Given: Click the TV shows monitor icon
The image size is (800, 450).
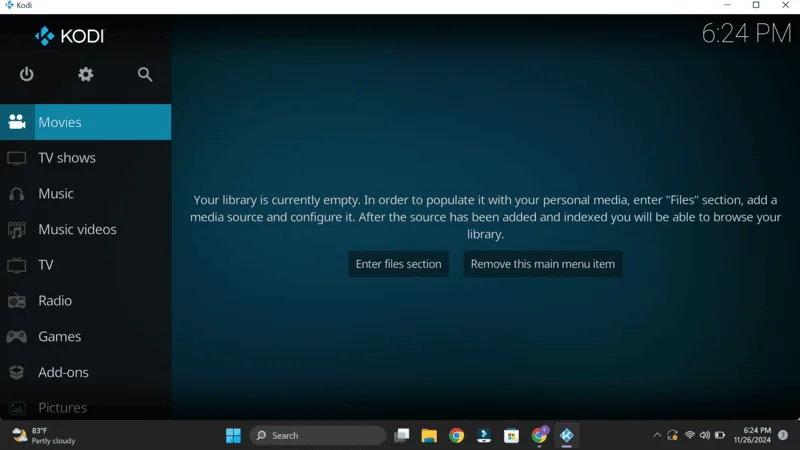Looking at the screenshot, I should pos(17,158).
